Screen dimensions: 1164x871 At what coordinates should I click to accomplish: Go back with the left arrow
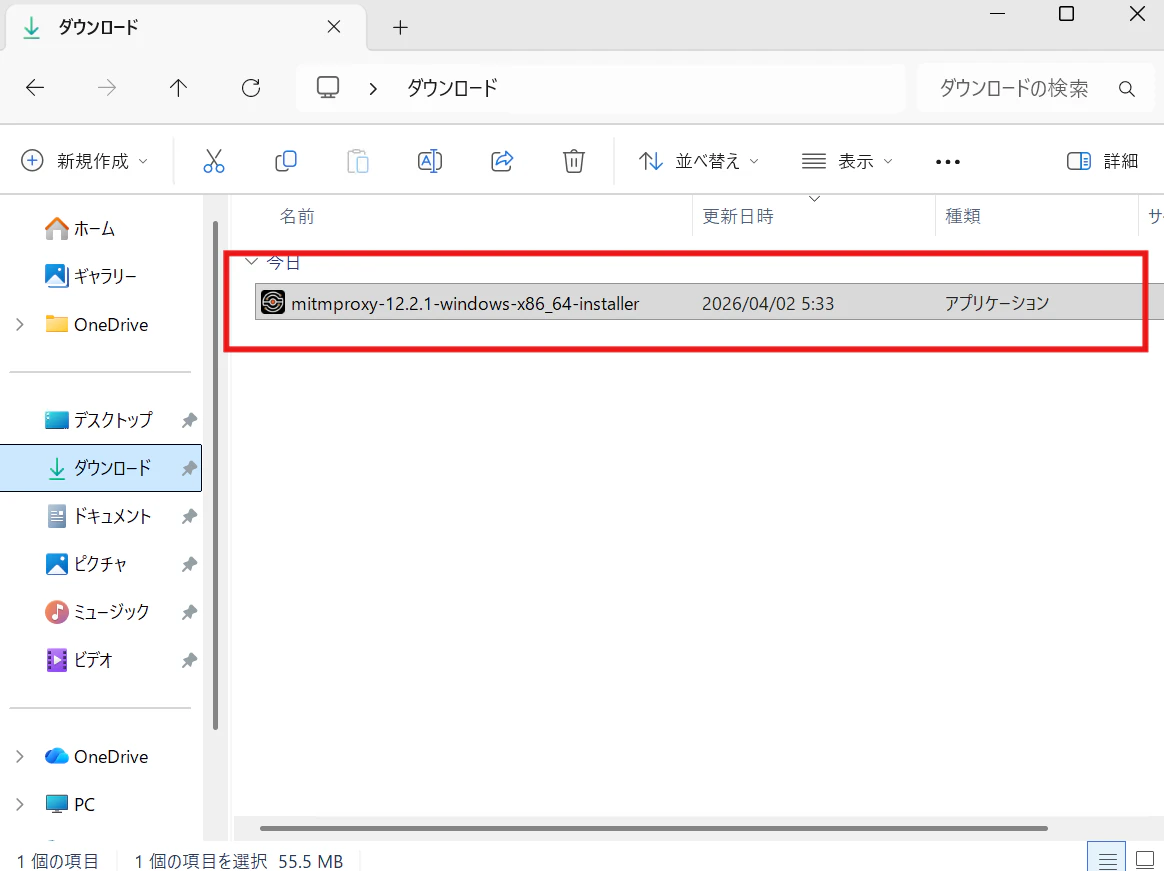click(x=35, y=88)
